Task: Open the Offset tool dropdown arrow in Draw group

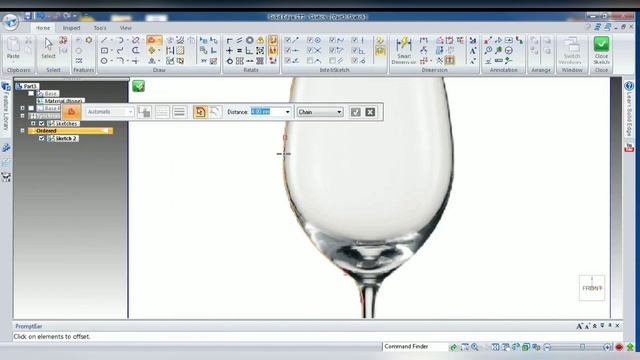Action: 160,40
